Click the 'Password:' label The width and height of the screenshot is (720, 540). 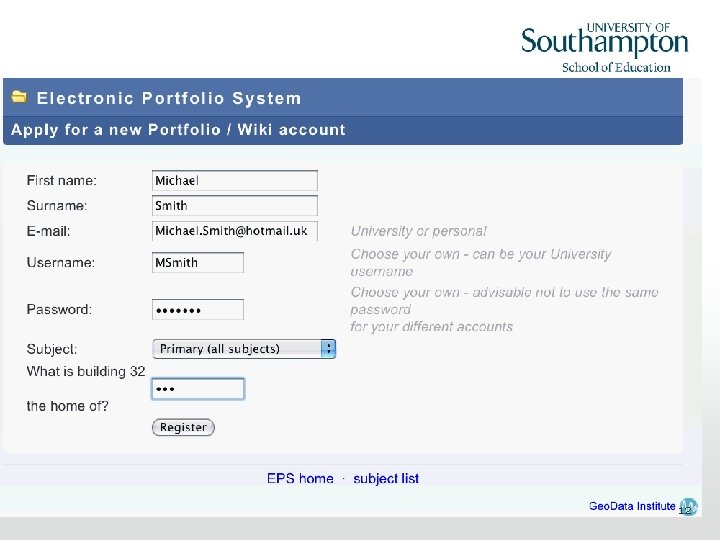click(59, 309)
